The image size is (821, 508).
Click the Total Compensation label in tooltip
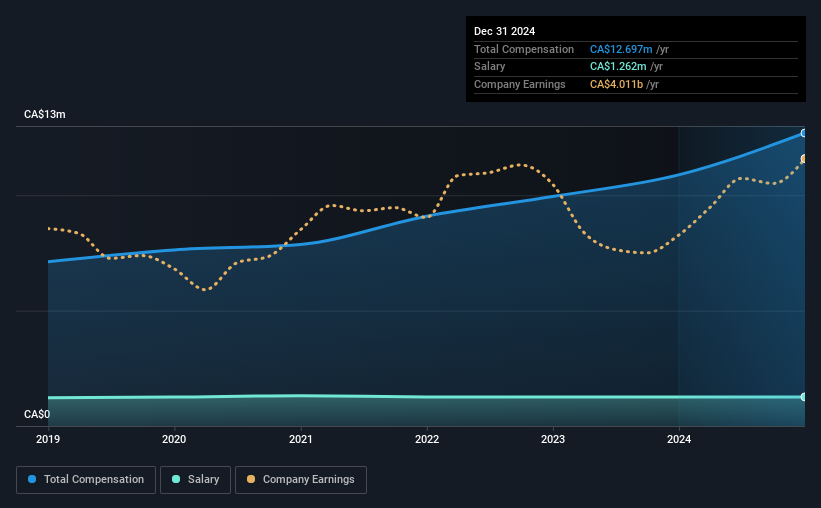pos(524,49)
